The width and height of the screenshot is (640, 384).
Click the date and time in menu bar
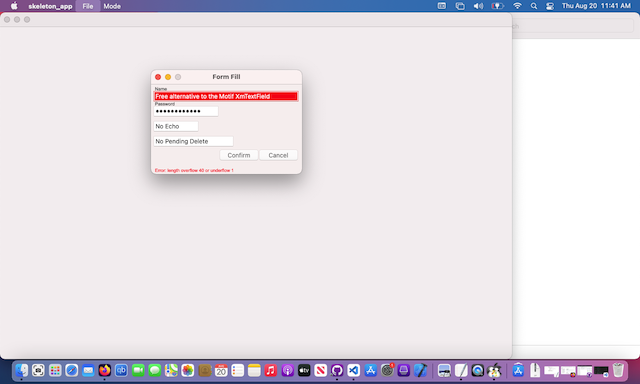[x=596, y=6]
